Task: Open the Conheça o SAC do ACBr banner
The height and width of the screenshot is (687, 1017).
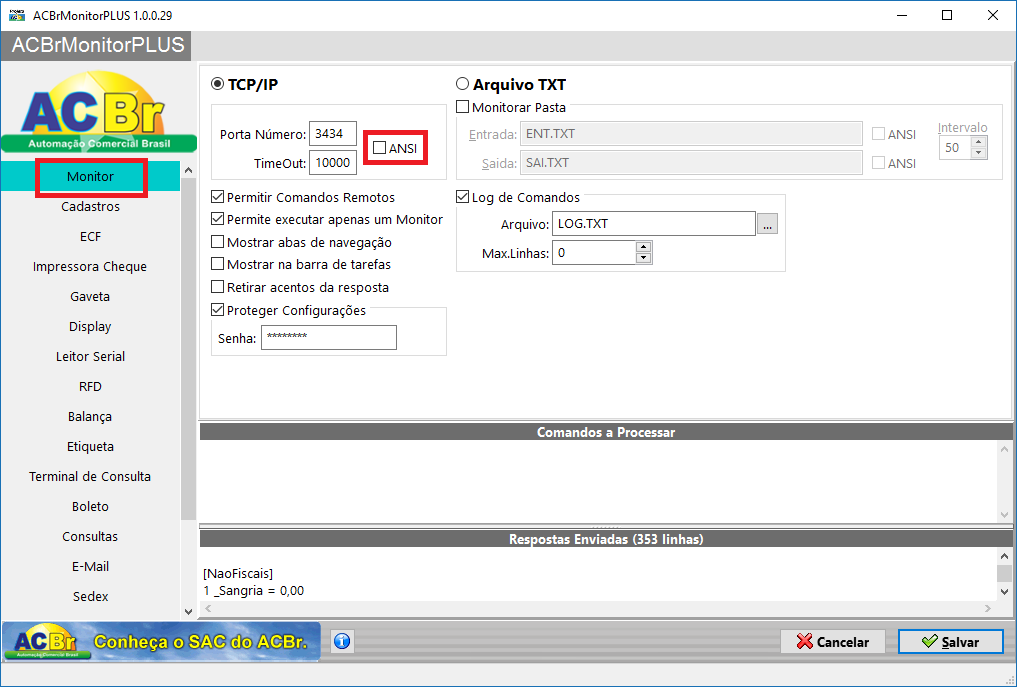Action: (x=162, y=642)
